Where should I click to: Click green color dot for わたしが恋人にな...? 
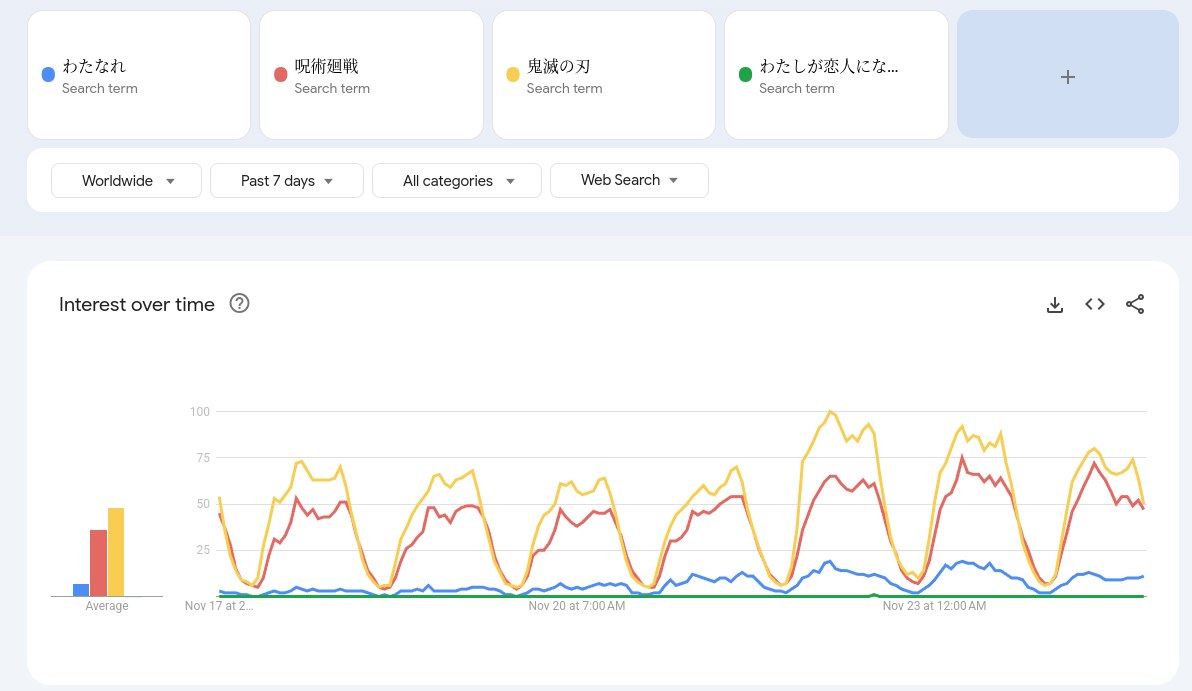coord(746,74)
